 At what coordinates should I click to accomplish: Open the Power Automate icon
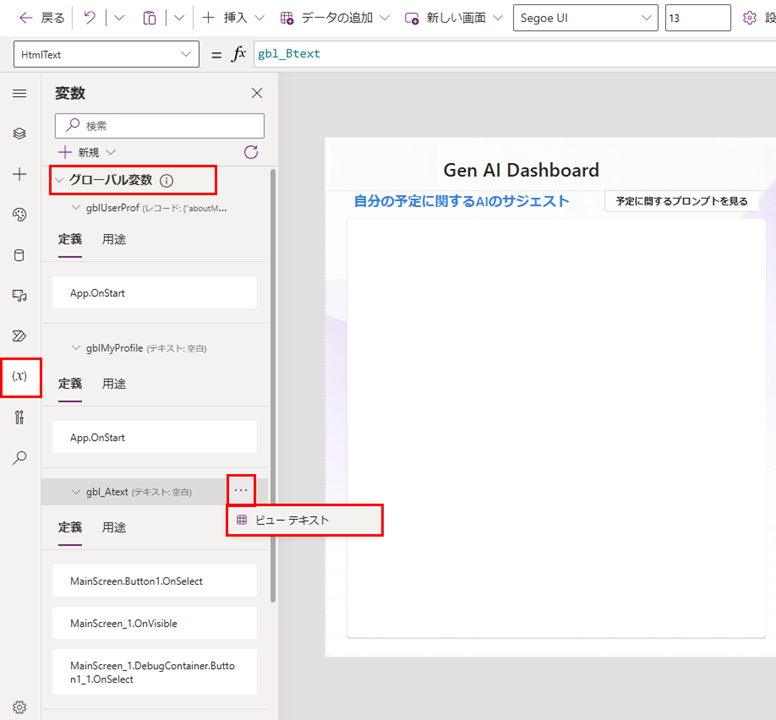click(20, 336)
